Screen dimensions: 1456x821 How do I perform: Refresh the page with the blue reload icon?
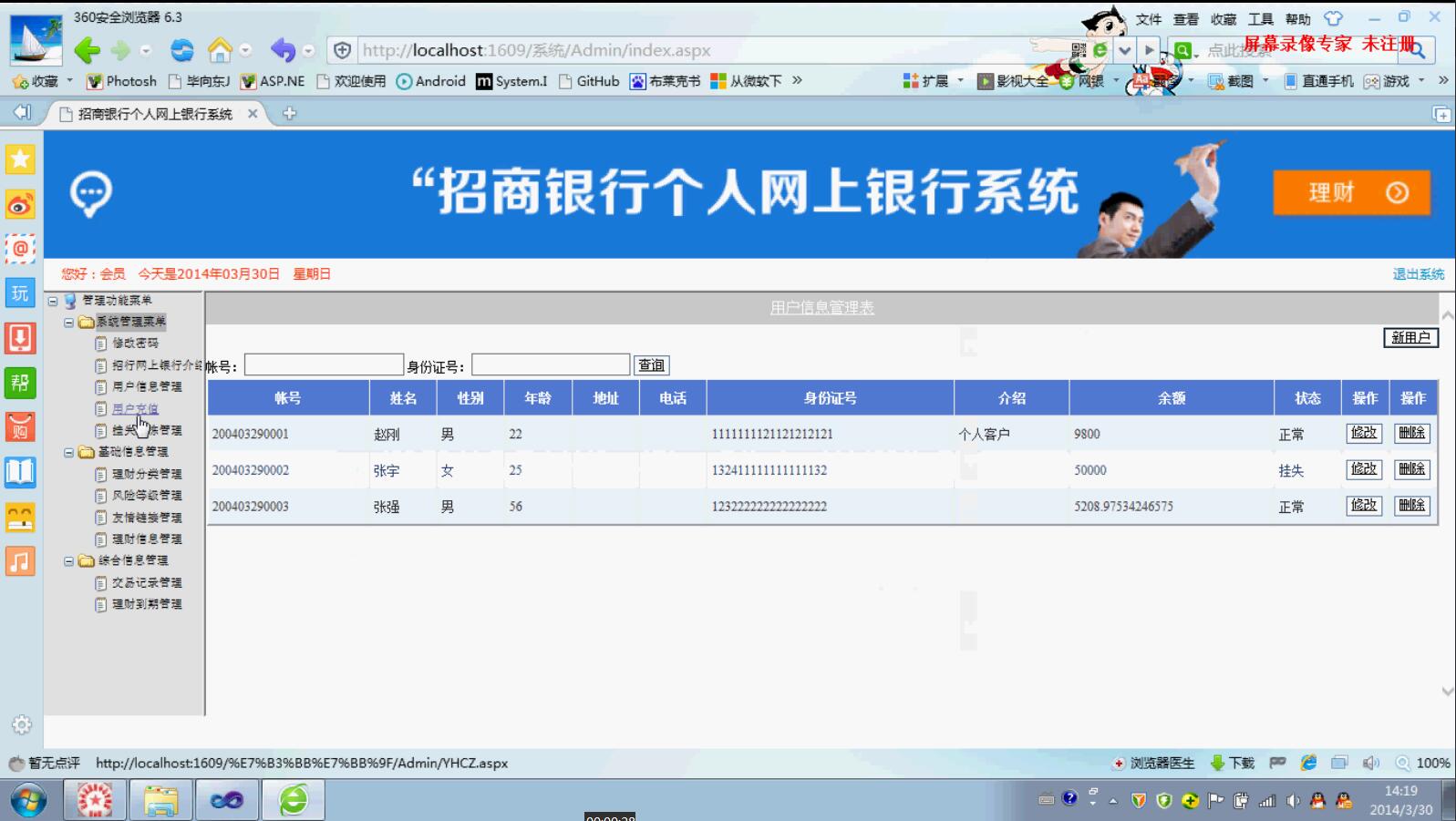click(x=182, y=50)
